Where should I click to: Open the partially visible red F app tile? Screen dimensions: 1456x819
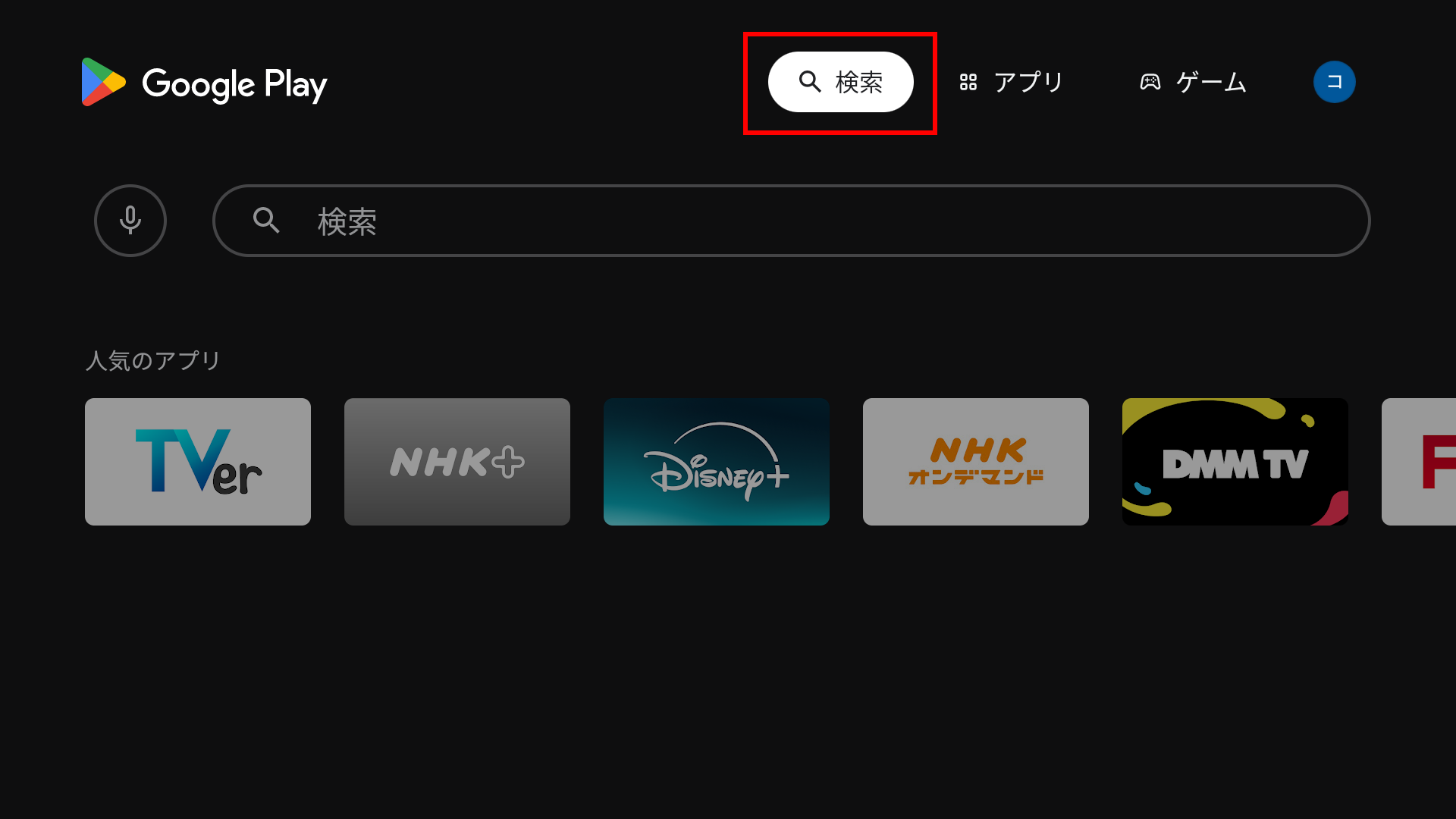click(1419, 462)
